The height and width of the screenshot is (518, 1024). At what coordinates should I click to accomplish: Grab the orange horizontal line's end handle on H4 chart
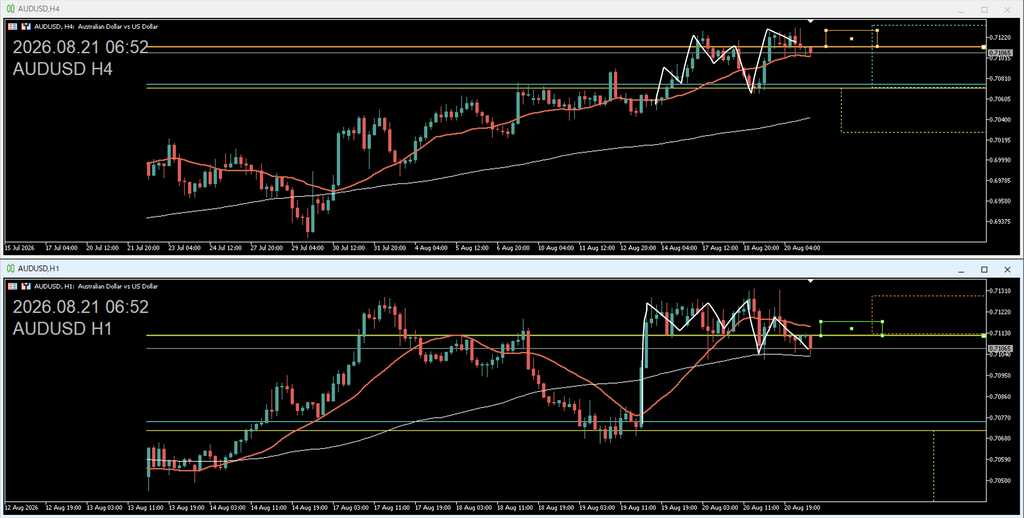click(984, 47)
